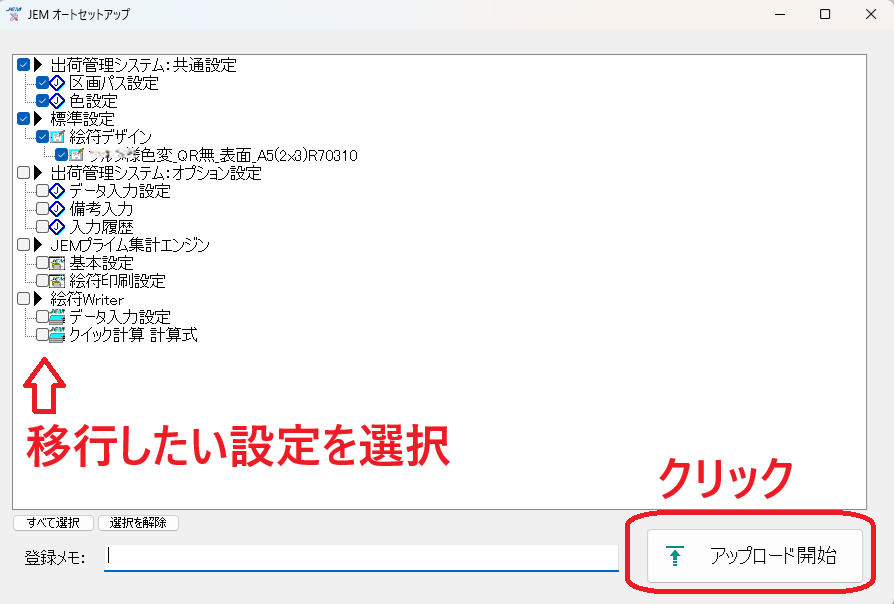894x604 pixels.
Task: Click the blue diamond icon beside 入力履歴
Action: point(58,227)
